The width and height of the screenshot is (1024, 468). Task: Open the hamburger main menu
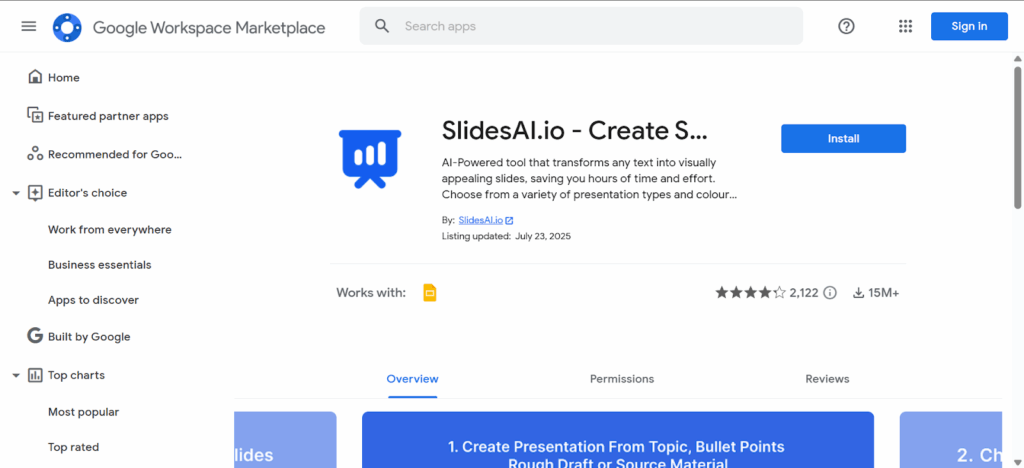(x=28, y=26)
